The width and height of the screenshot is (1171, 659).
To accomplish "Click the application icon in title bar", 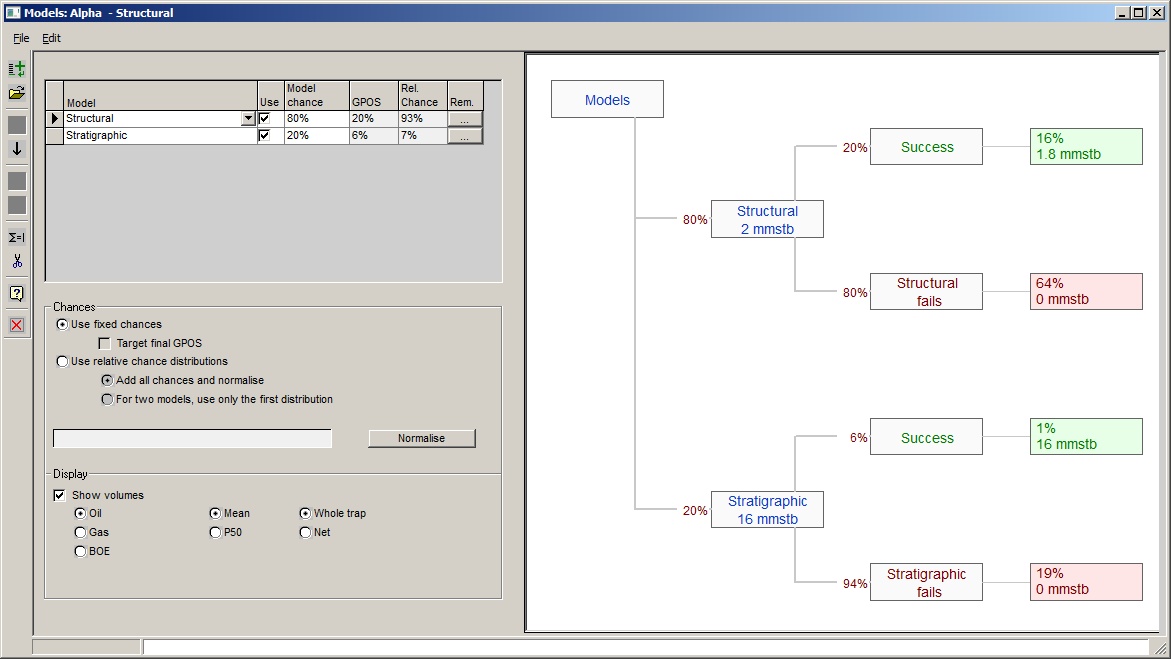I will click(x=12, y=13).
